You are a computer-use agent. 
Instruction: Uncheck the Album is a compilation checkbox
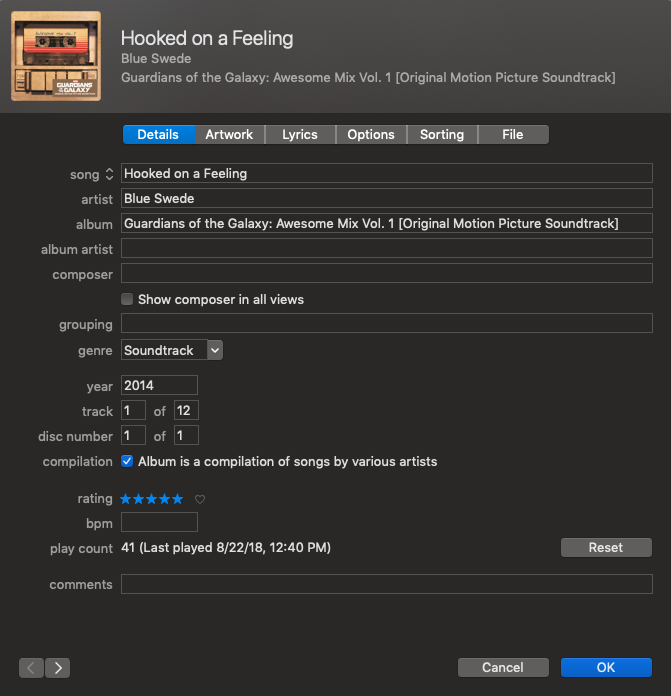click(x=127, y=461)
